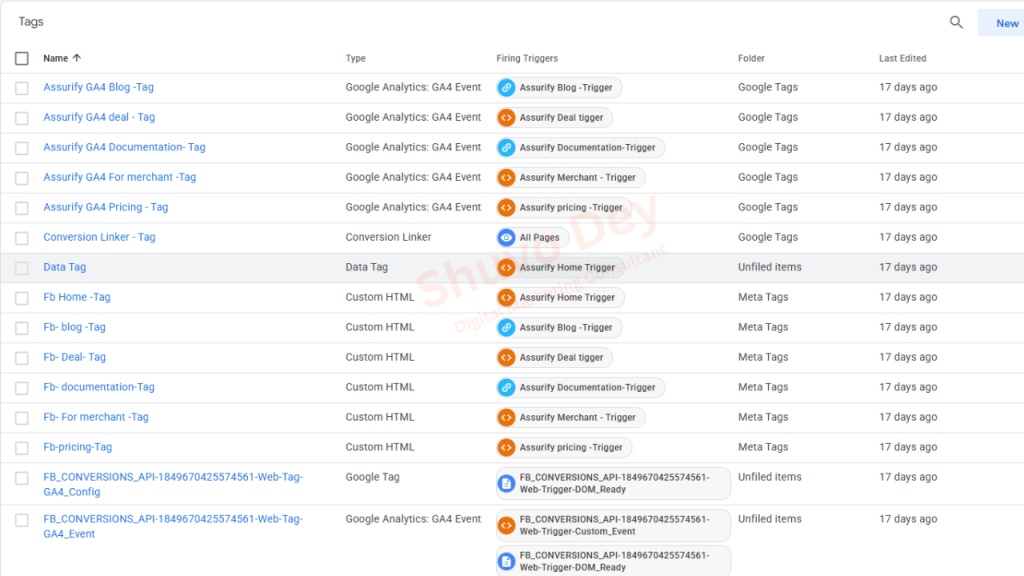Open the Conversion Linker - Tag link
Image resolution: width=1024 pixels, height=576 pixels.
tap(99, 237)
